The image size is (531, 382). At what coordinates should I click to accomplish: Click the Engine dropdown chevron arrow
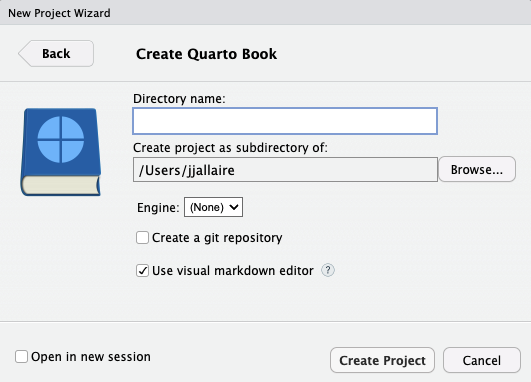coord(234,207)
